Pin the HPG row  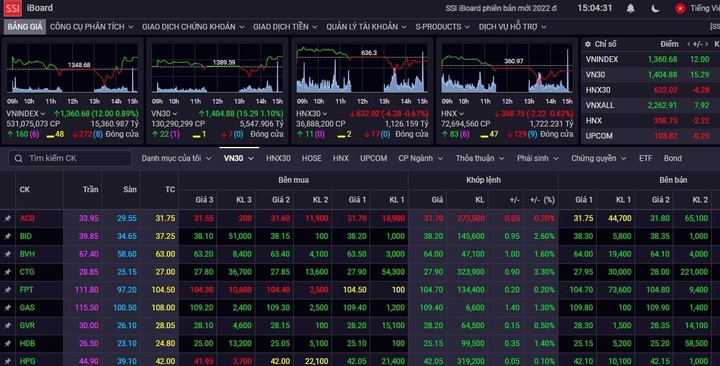pyautogui.click(x=8, y=361)
